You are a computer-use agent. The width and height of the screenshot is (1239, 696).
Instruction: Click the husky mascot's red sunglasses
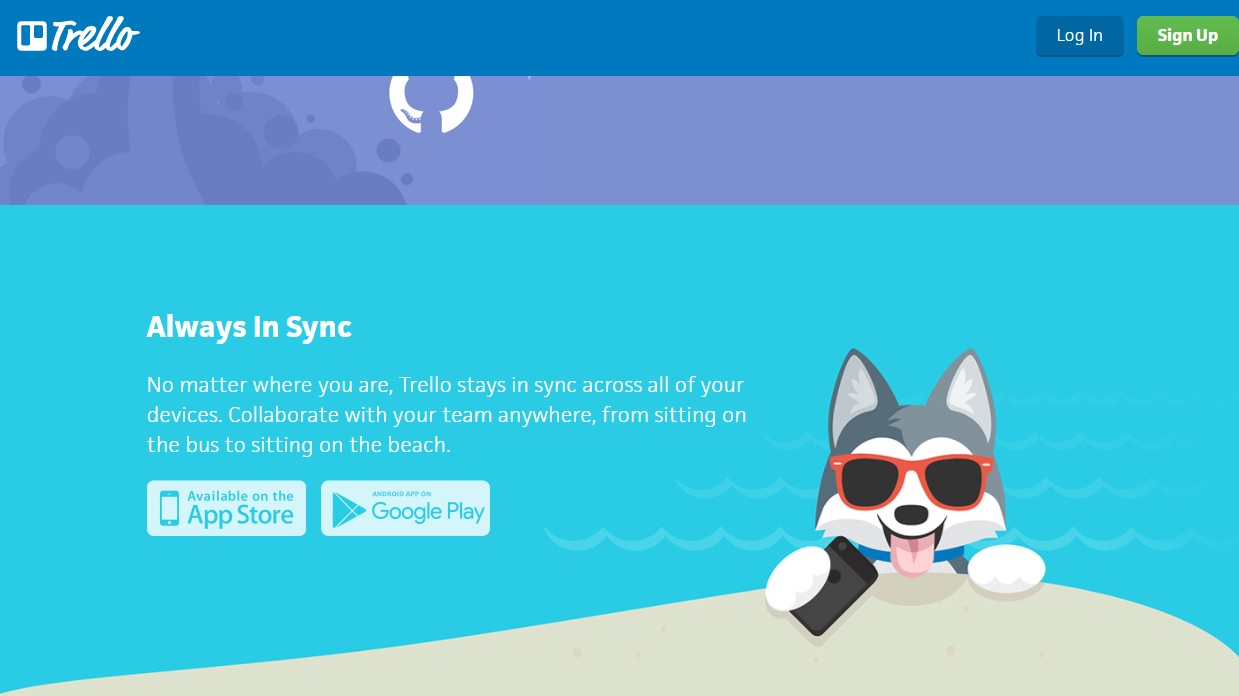tap(911, 482)
